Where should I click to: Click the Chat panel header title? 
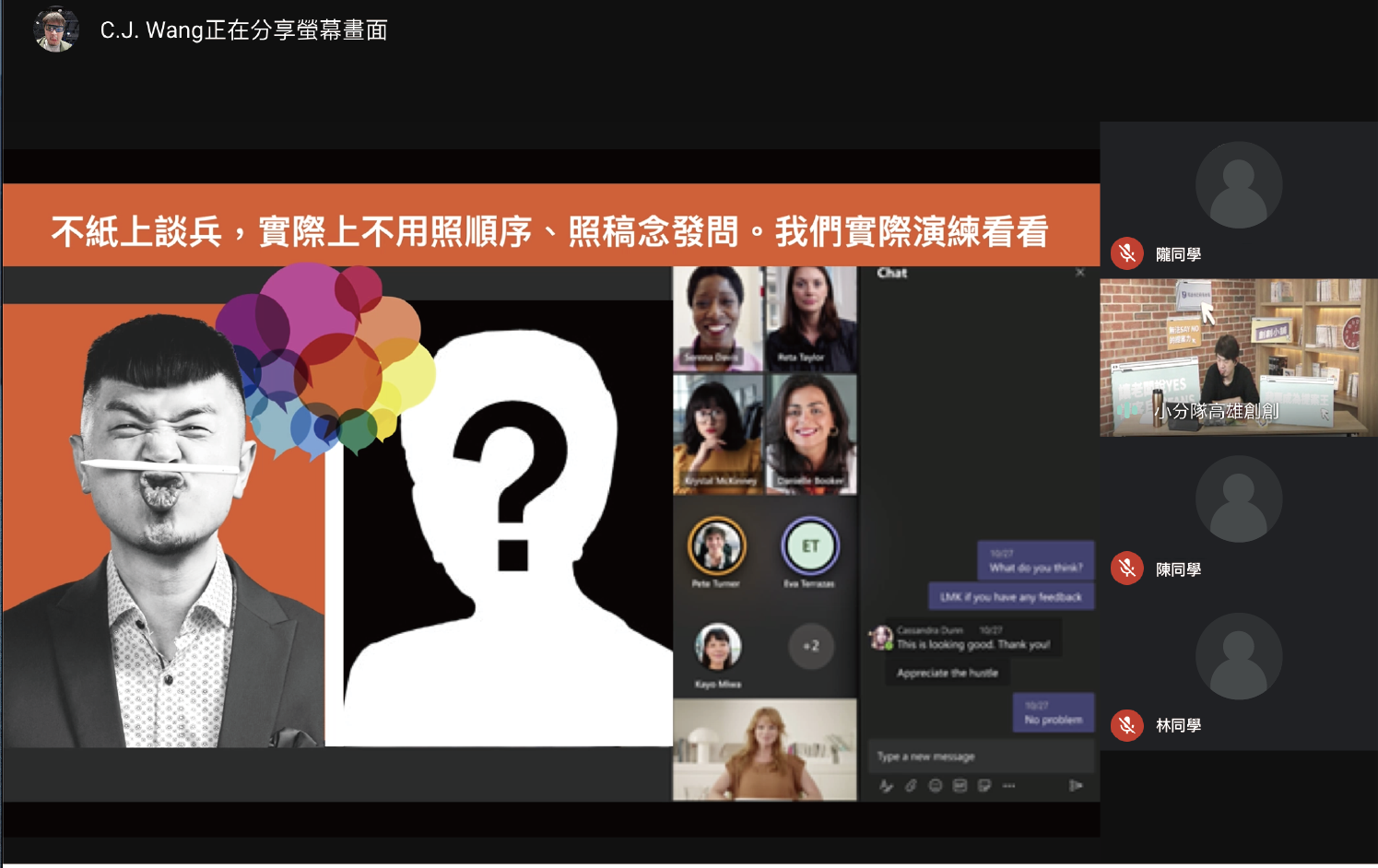coord(891,273)
